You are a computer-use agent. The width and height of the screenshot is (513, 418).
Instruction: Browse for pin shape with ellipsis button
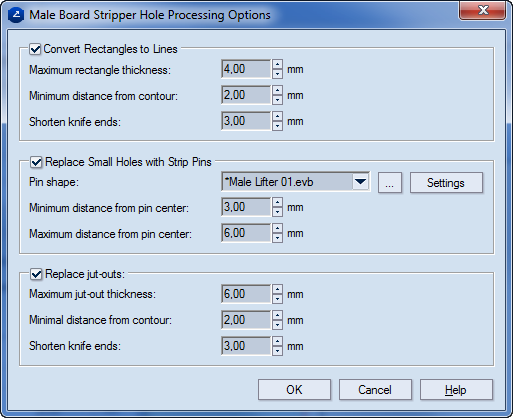click(x=390, y=183)
